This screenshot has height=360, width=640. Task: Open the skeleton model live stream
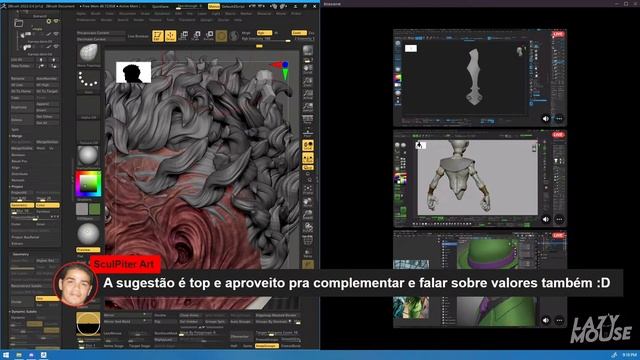click(x=480, y=178)
